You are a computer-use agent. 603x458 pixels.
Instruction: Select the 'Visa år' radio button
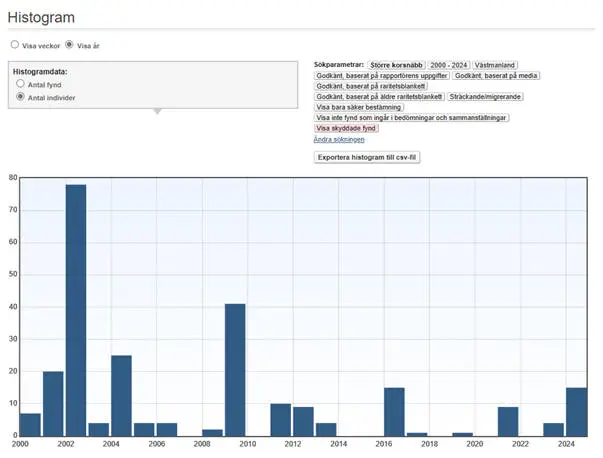click(x=69, y=45)
